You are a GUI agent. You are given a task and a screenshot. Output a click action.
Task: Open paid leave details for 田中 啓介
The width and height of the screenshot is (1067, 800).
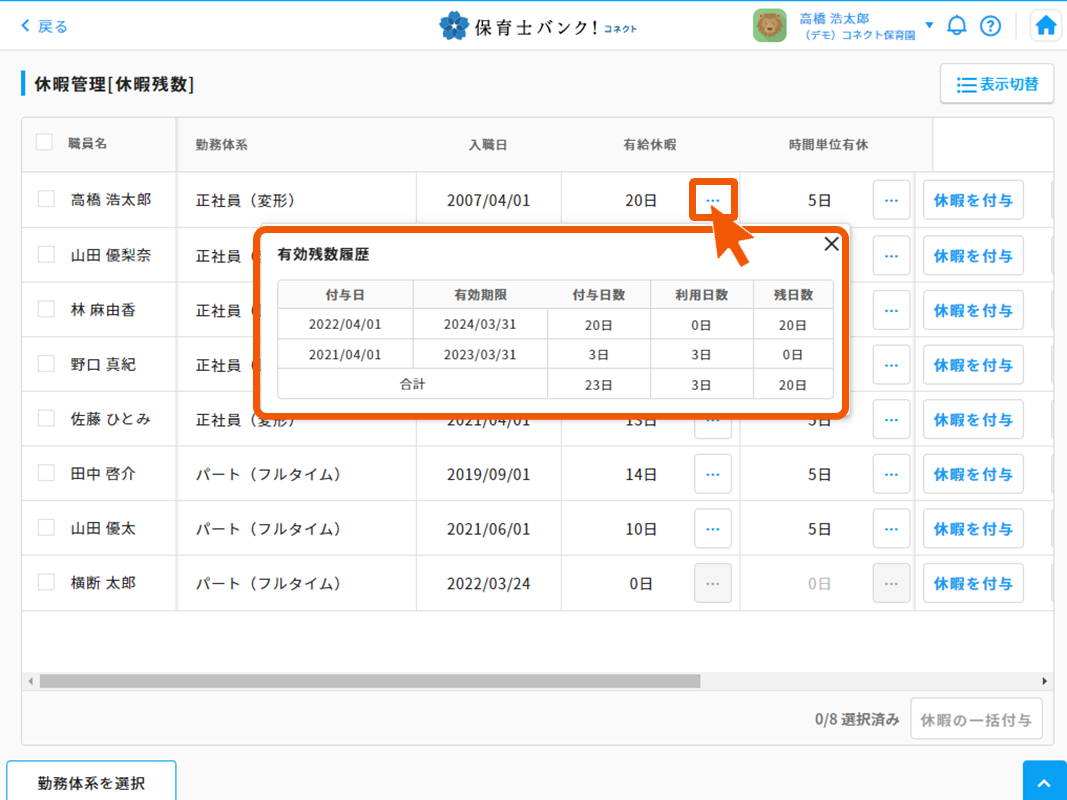coord(713,474)
